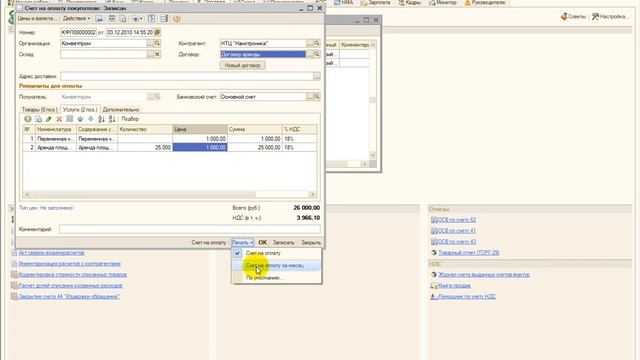The image size is (640, 360).
Task: Switch to the Дополнительно tab
Action: pyautogui.click(x=121, y=110)
